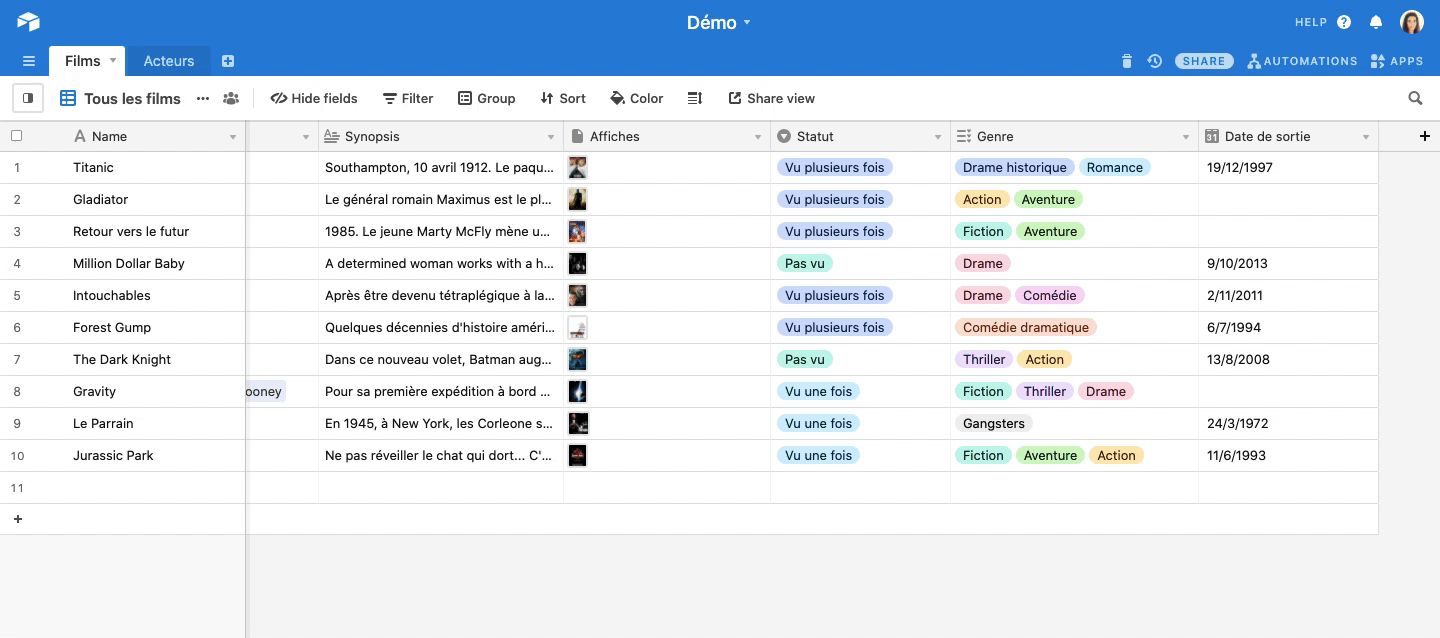1440x638 pixels.
Task: Click the Comédie tag in Intouchables row
Action: 1050,295
